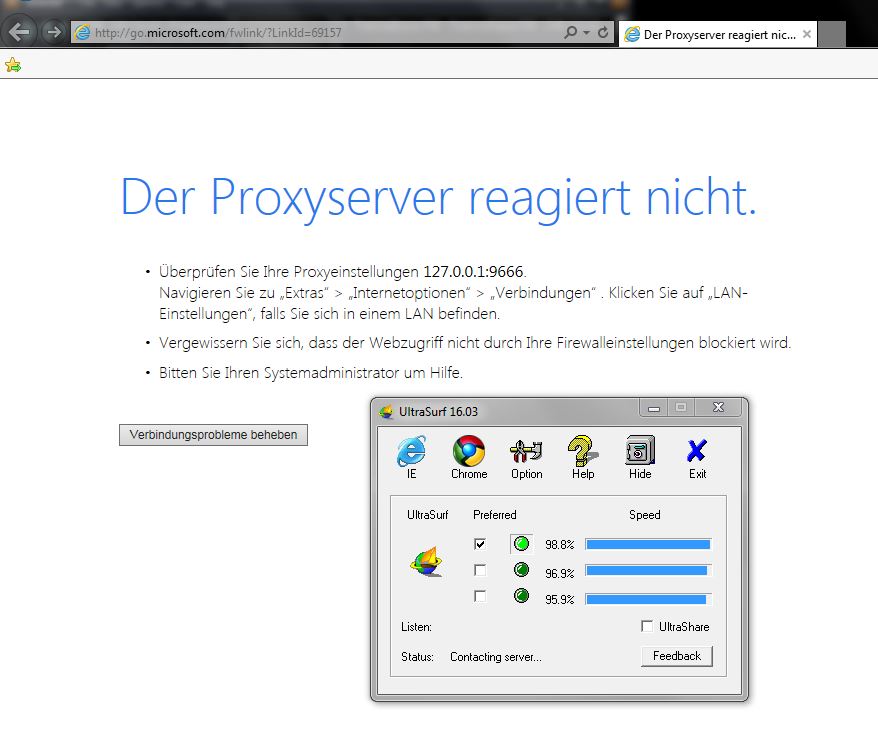Image resolution: width=878 pixels, height=736 pixels.
Task: Enable the UltraShare checkbox
Action: pyautogui.click(x=647, y=626)
